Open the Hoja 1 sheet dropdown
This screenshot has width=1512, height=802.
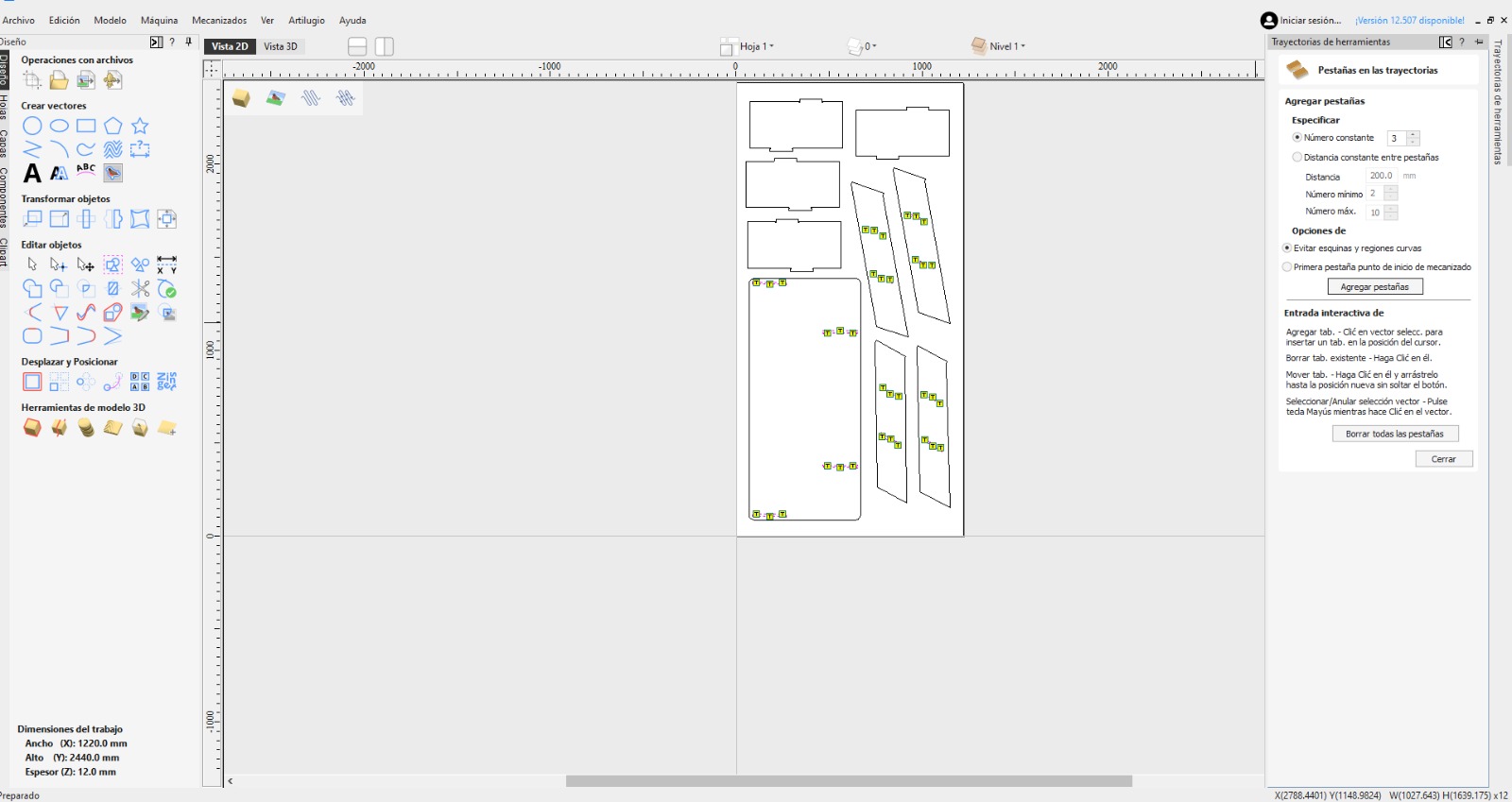(747, 46)
